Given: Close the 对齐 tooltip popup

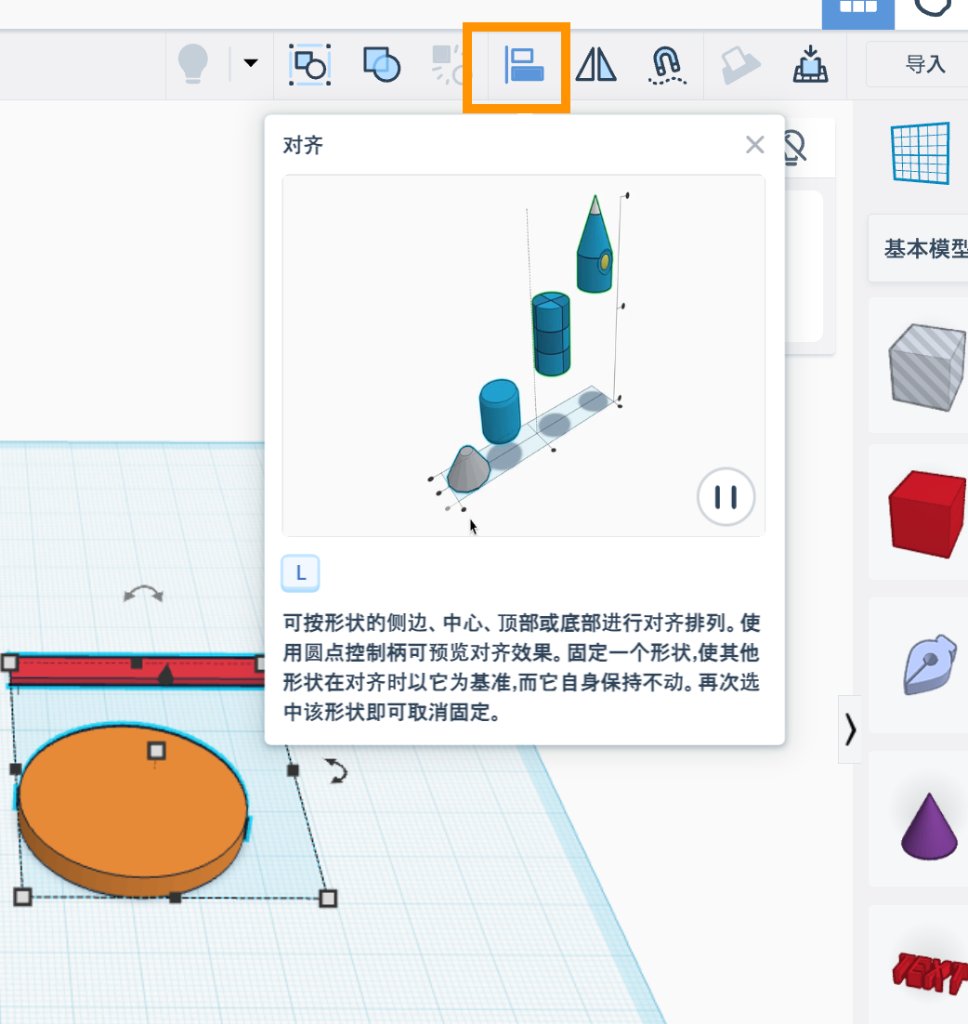Looking at the screenshot, I should coord(755,144).
